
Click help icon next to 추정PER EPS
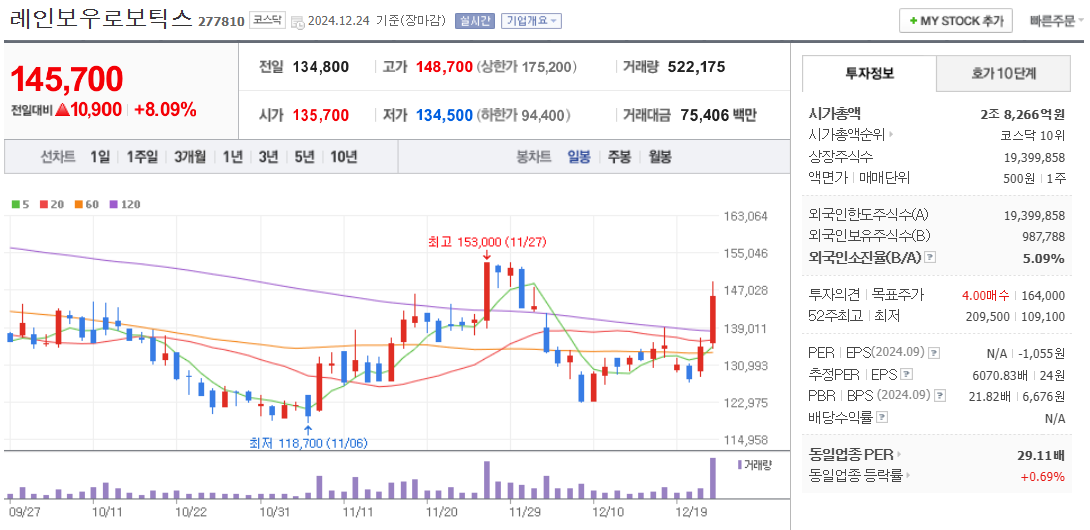(907, 374)
